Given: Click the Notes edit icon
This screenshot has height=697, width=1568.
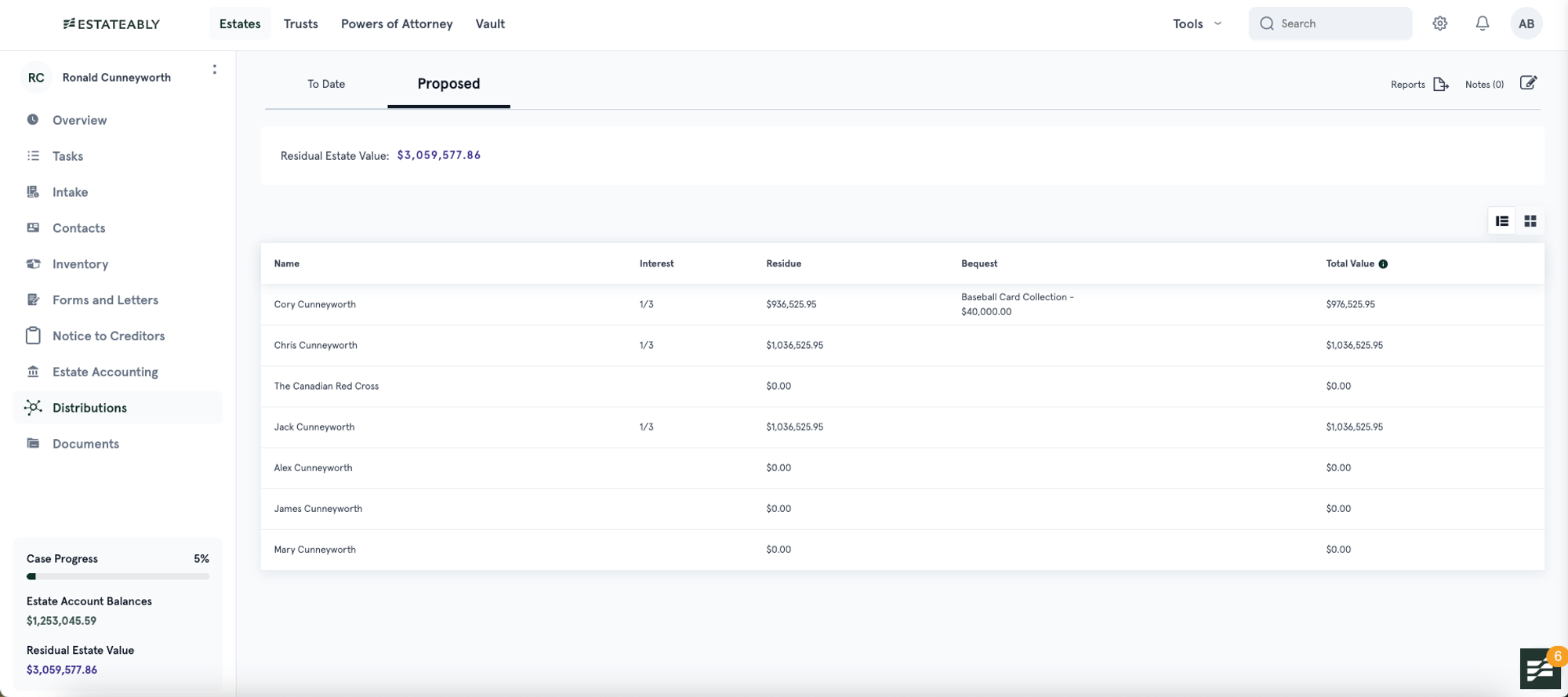Looking at the screenshot, I should (1528, 83).
